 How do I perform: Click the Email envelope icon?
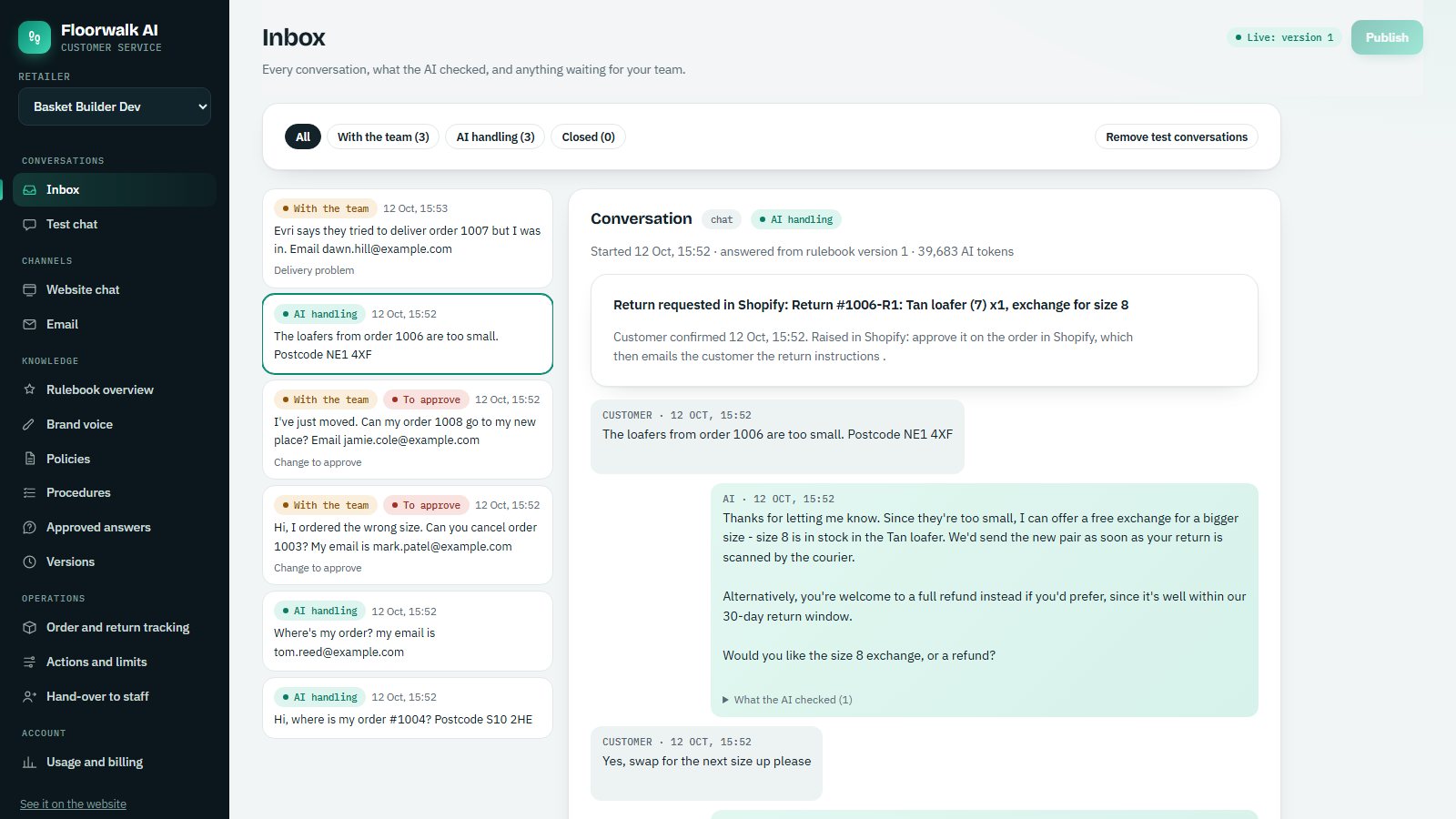pyautogui.click(x=29, y=324)
